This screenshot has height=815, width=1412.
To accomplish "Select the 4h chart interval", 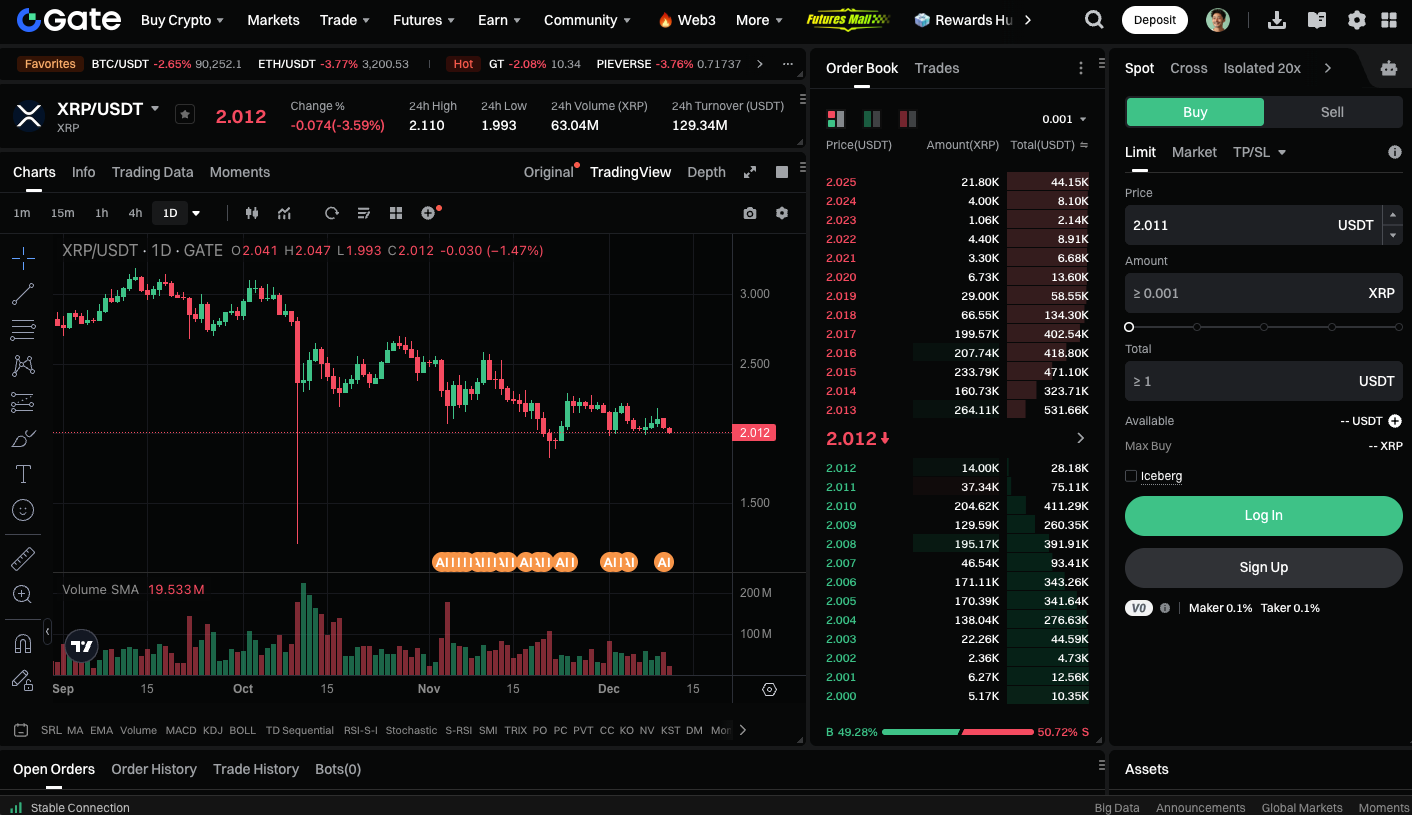I will pyautogui.click(x=135, y=213).
